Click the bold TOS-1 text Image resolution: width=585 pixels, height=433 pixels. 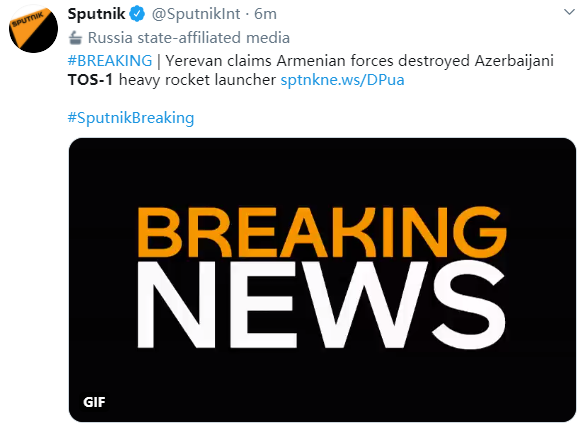pos(90,80)
